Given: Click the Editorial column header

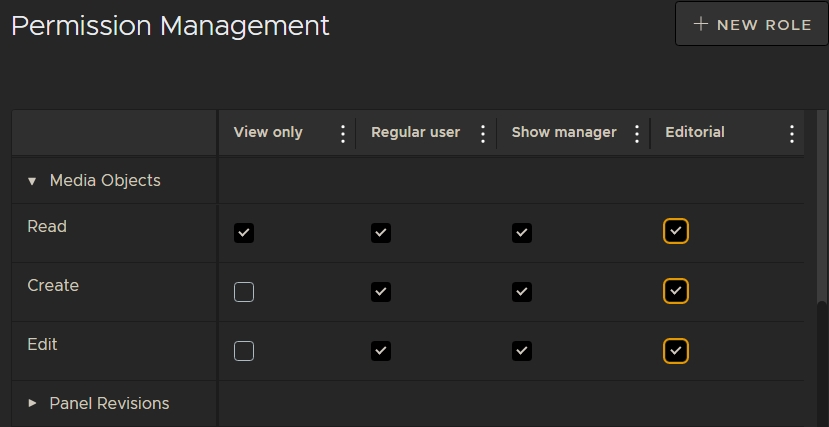Looking at the screenshot, I should click(695, 133).
